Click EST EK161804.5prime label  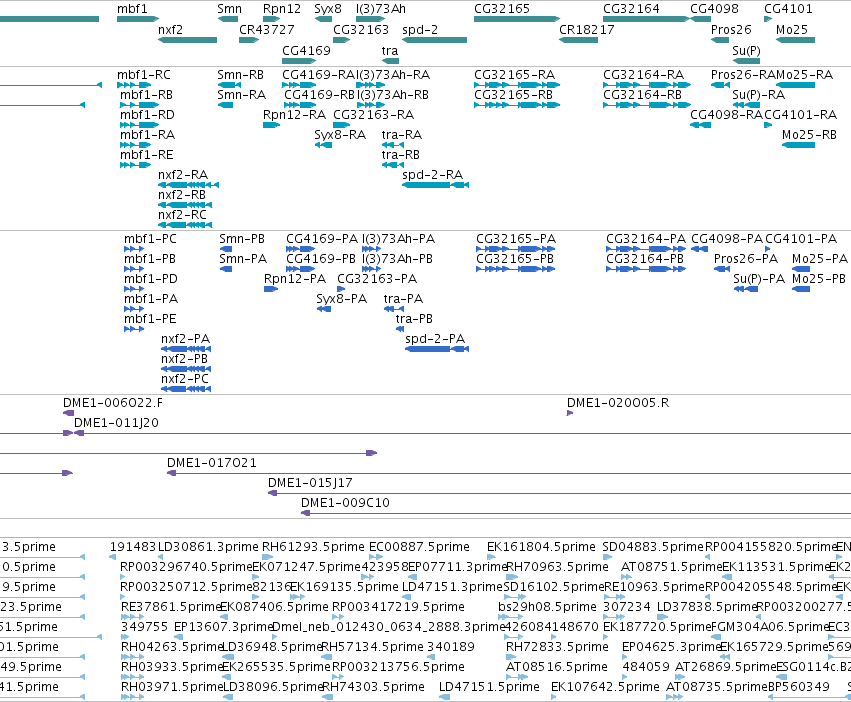coord(541,547)
